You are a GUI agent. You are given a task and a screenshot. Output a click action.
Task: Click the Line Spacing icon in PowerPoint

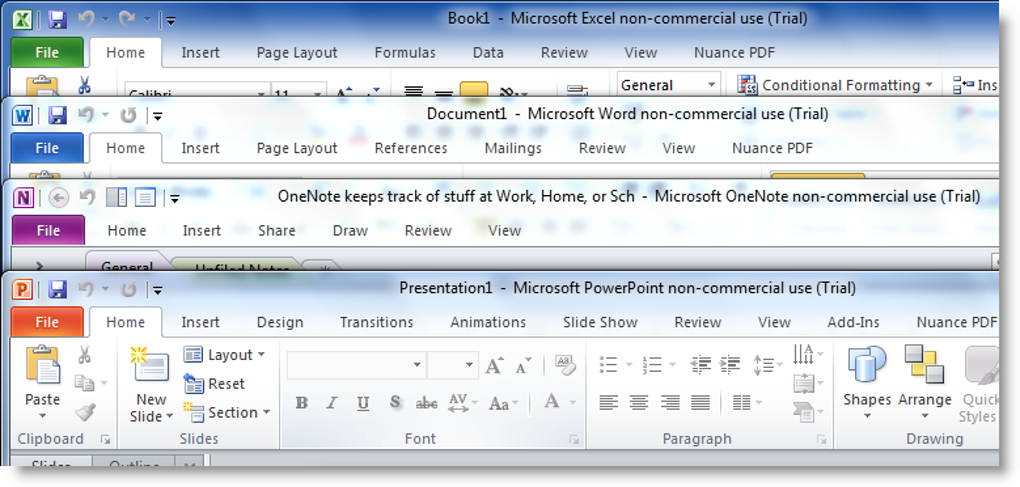coord(763,365)
